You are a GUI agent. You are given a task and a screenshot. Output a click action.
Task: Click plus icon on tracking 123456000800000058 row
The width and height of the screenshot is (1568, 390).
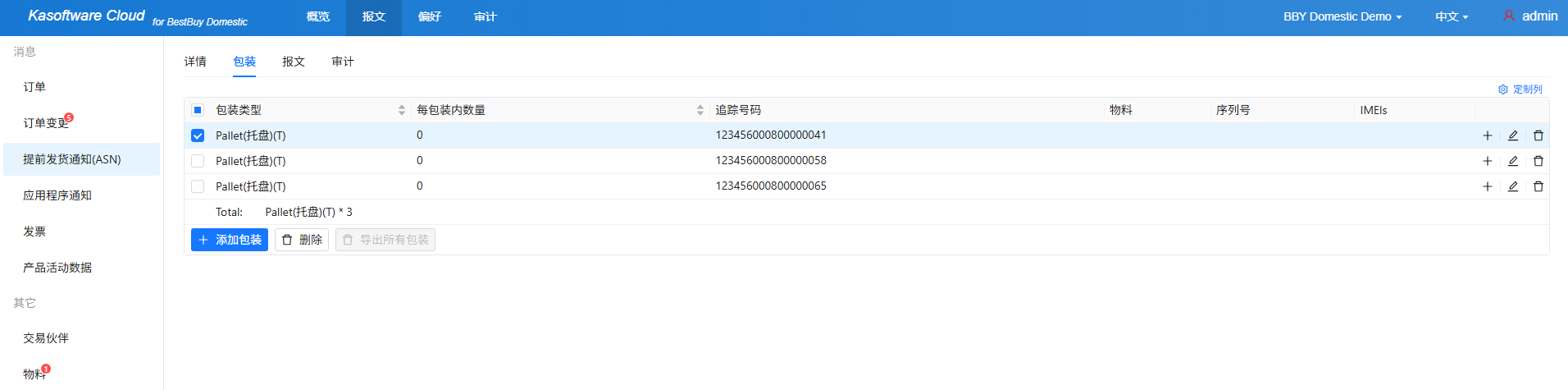[1487, 161]
